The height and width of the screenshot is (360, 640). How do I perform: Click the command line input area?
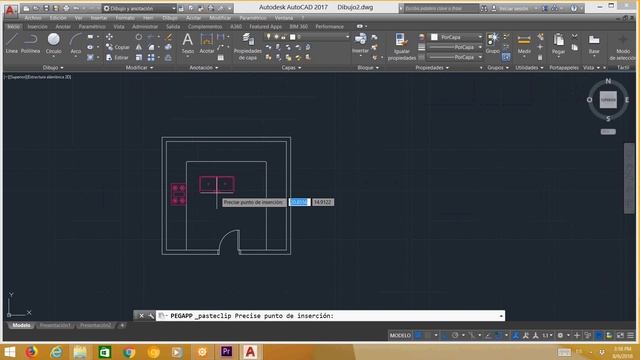tap(331, 316)
